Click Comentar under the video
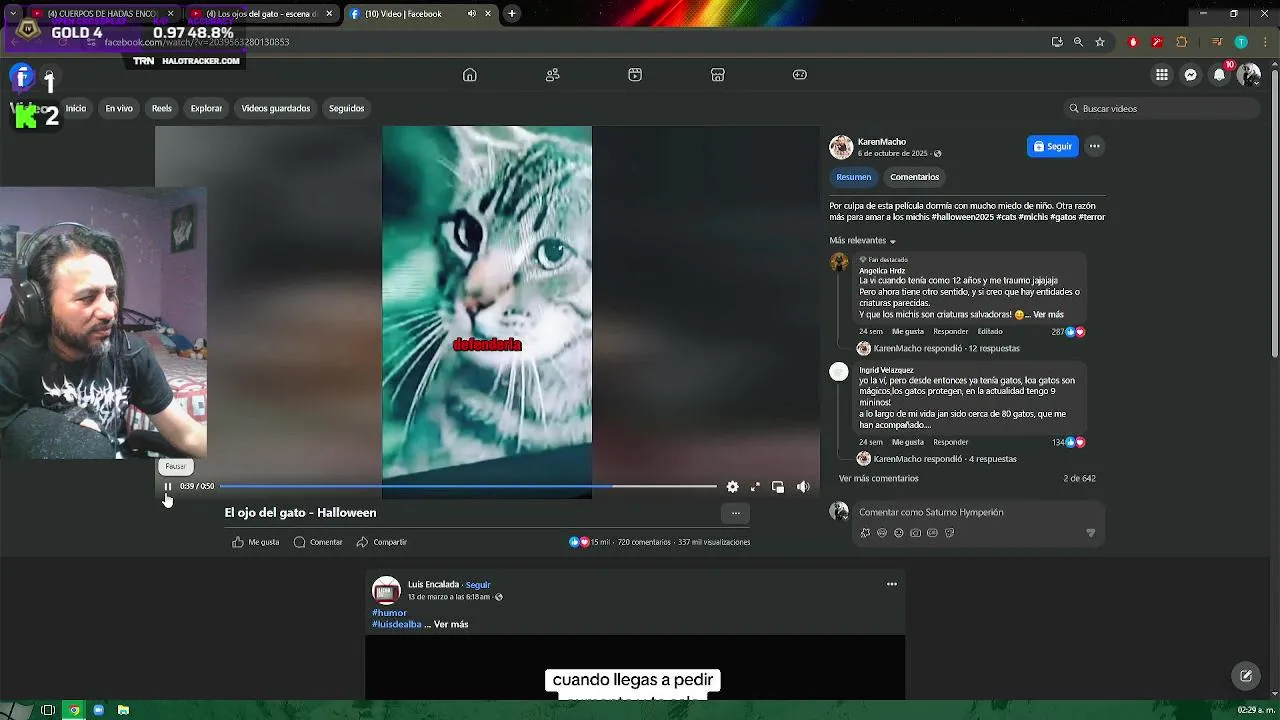The image size is (1280, 720). [318, 542]
